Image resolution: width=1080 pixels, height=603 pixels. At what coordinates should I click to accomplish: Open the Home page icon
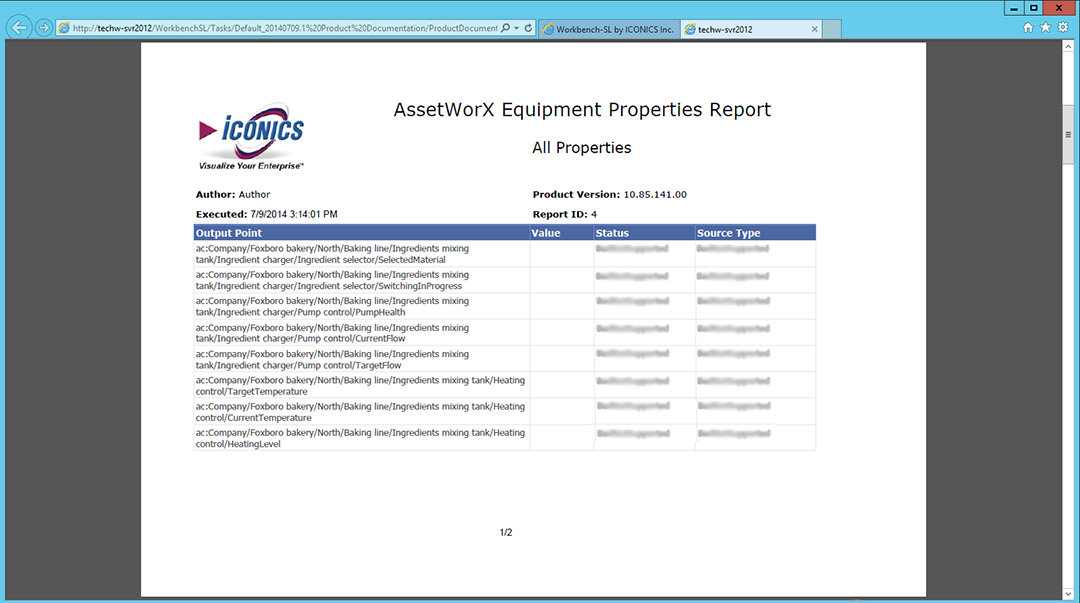1028,28
